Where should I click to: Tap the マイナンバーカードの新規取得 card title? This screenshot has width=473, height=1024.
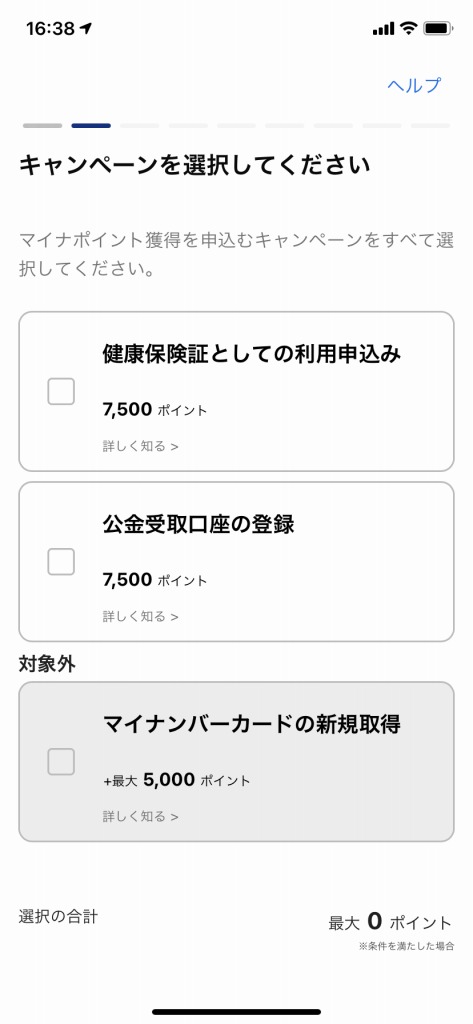click(252, 724)
